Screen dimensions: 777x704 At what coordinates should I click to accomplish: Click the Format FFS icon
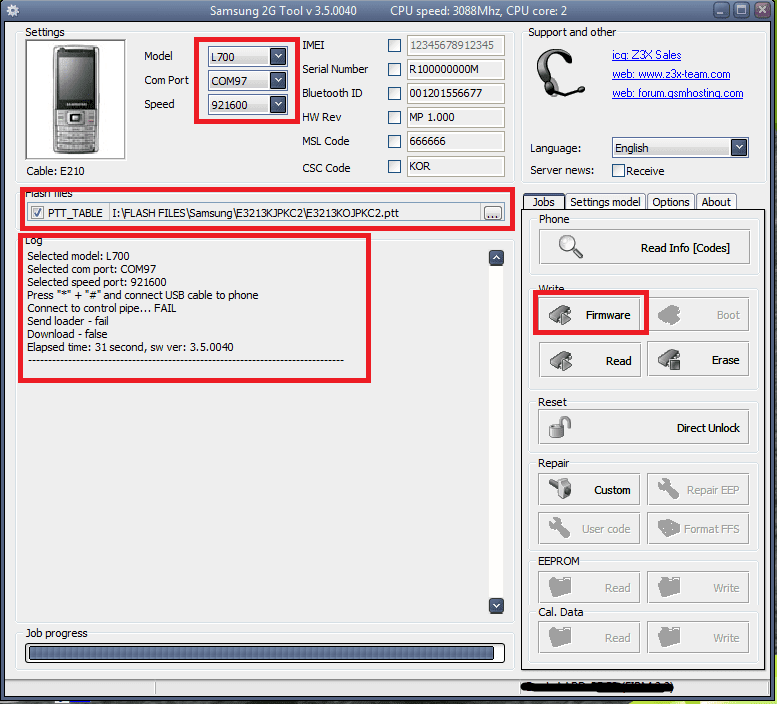tap(668, 528)
